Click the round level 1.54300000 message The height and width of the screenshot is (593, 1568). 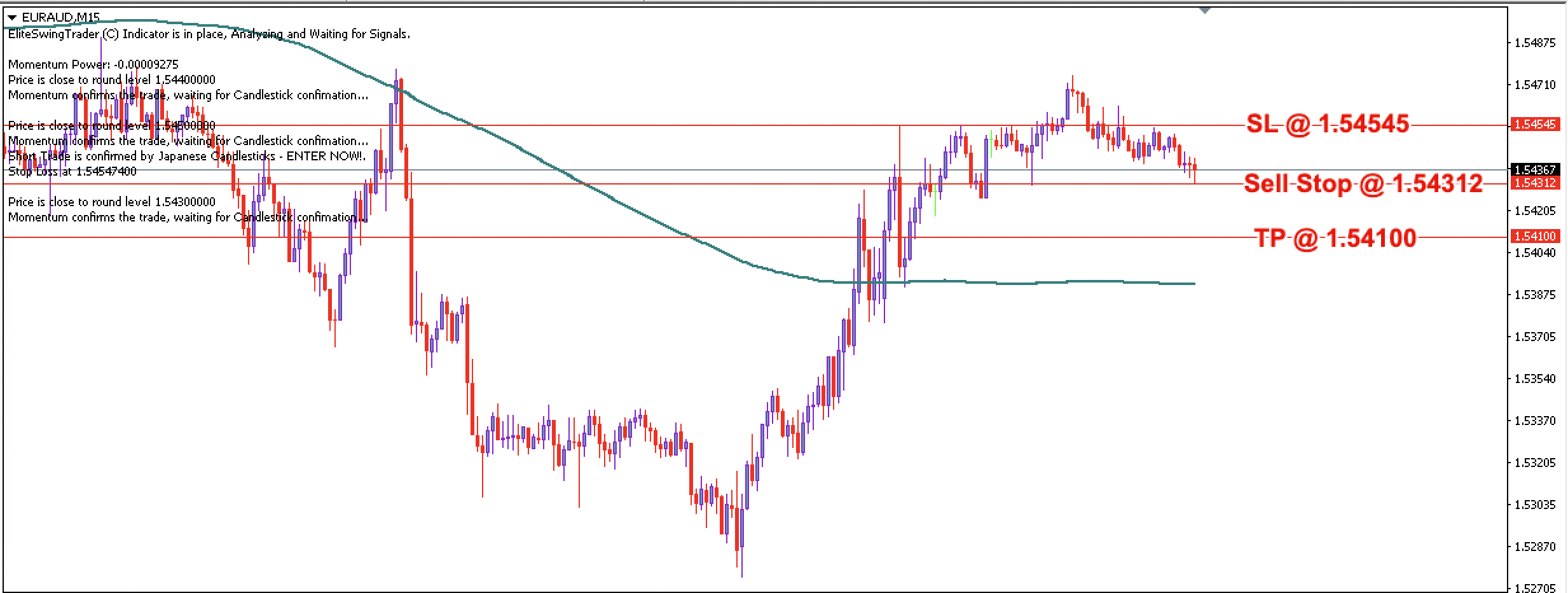(112, 202)
